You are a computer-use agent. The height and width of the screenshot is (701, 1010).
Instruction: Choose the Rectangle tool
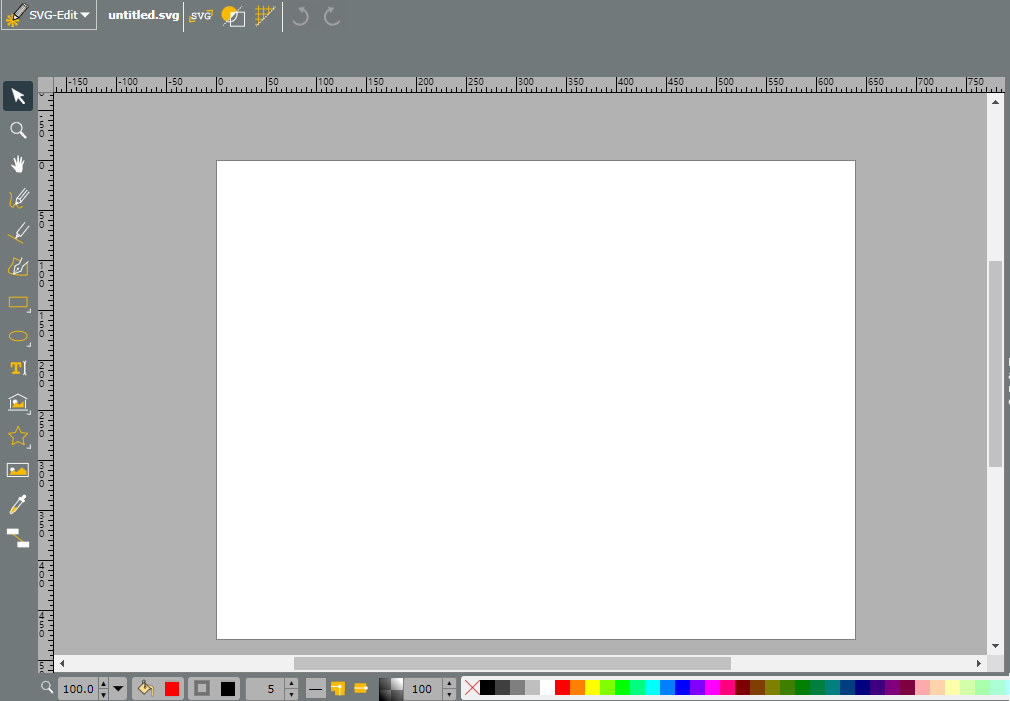(x=18, y=302)
